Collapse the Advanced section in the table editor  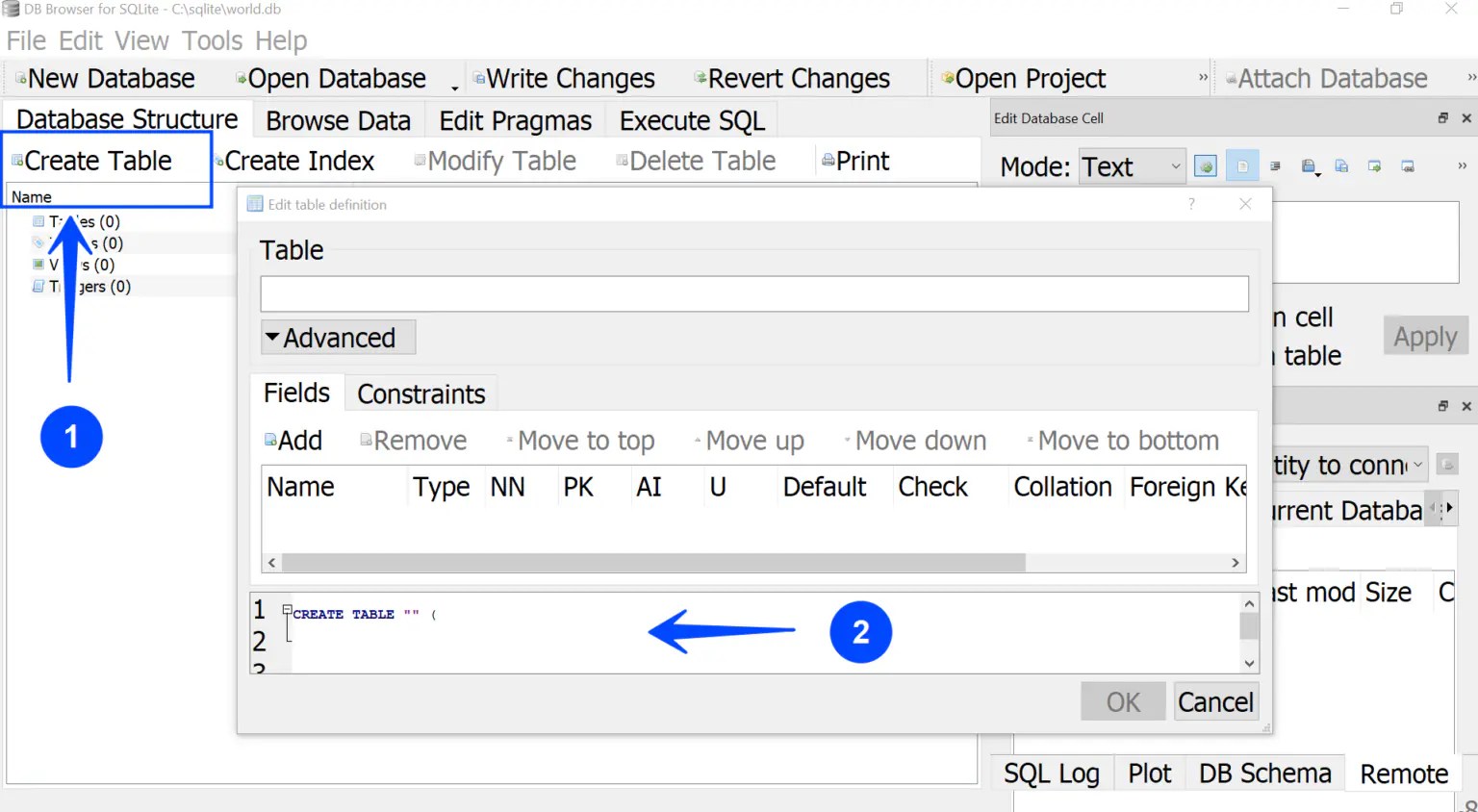(335, 337)
